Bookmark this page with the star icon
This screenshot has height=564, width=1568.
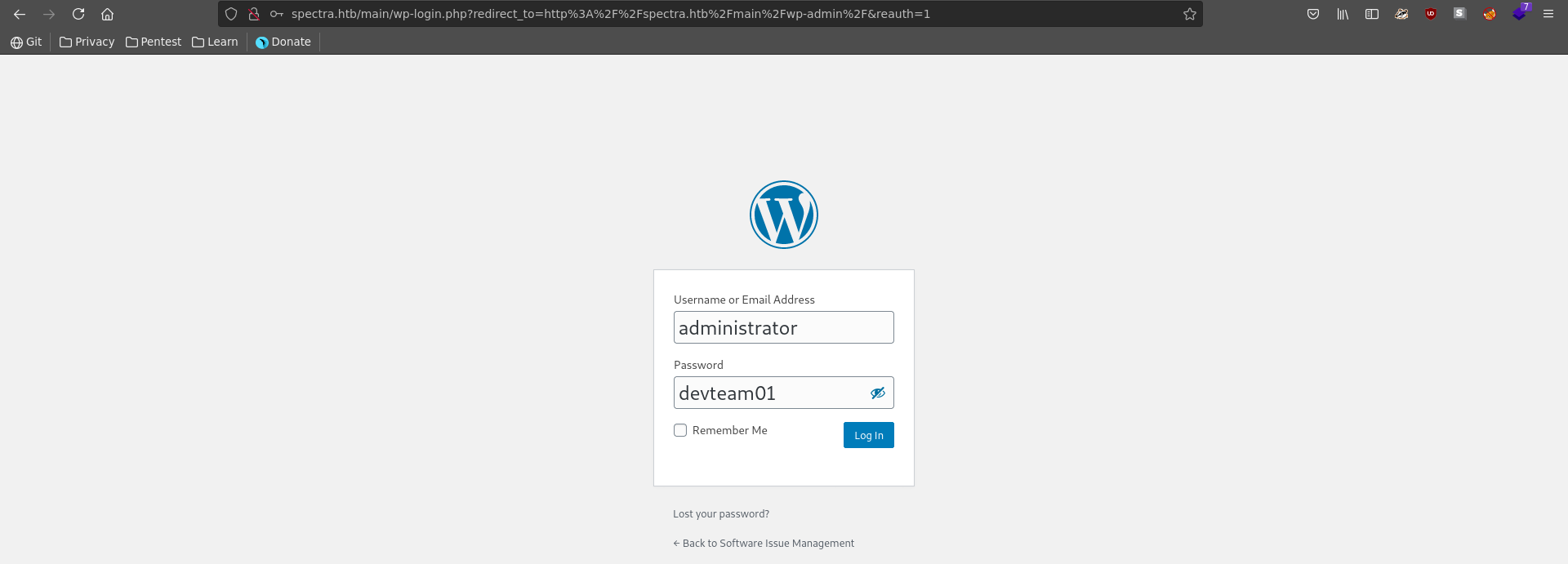point(1190,14)
